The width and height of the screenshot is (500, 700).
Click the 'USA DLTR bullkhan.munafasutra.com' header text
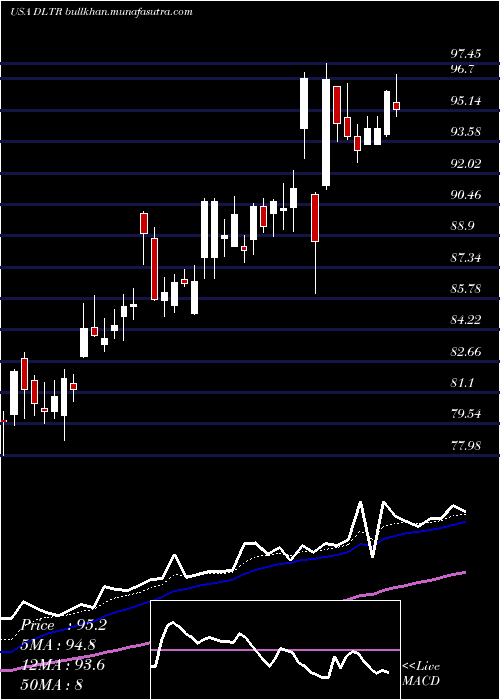[101, 12]
